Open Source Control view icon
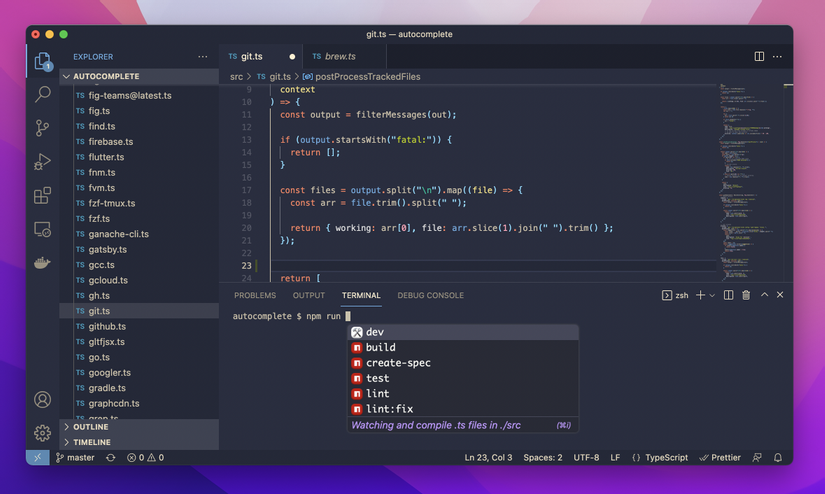Viewport: 825px width, 494px height. click(x=43, y=128)
